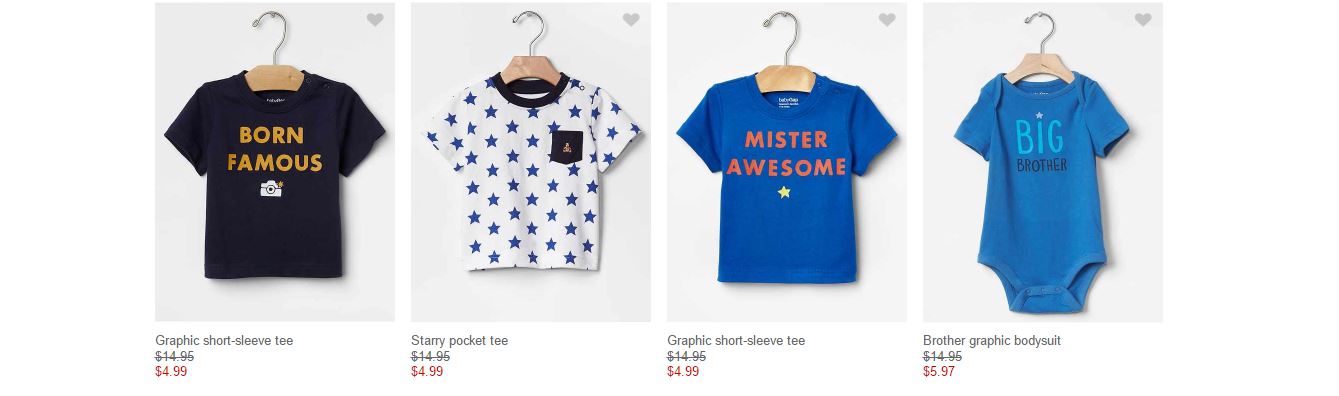The width and height of the screenshot is (1339, 396).
Task: View the Big Brother bodysuit photo
Action: (x=1043, y=162)
